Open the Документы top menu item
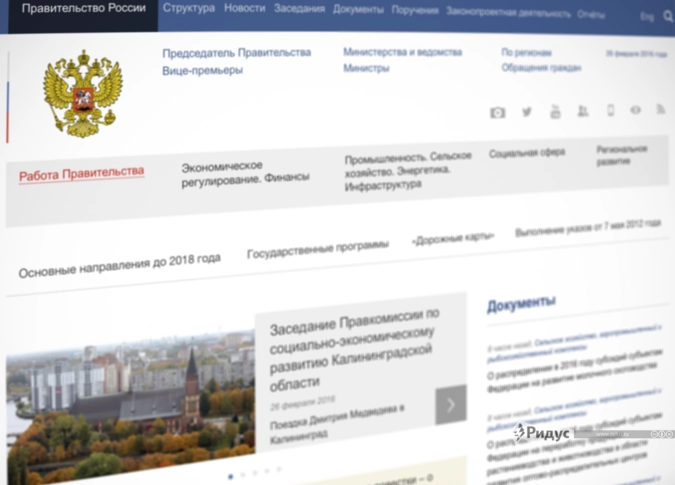Viewport: 675px width, 485px height. click(357, 10)
